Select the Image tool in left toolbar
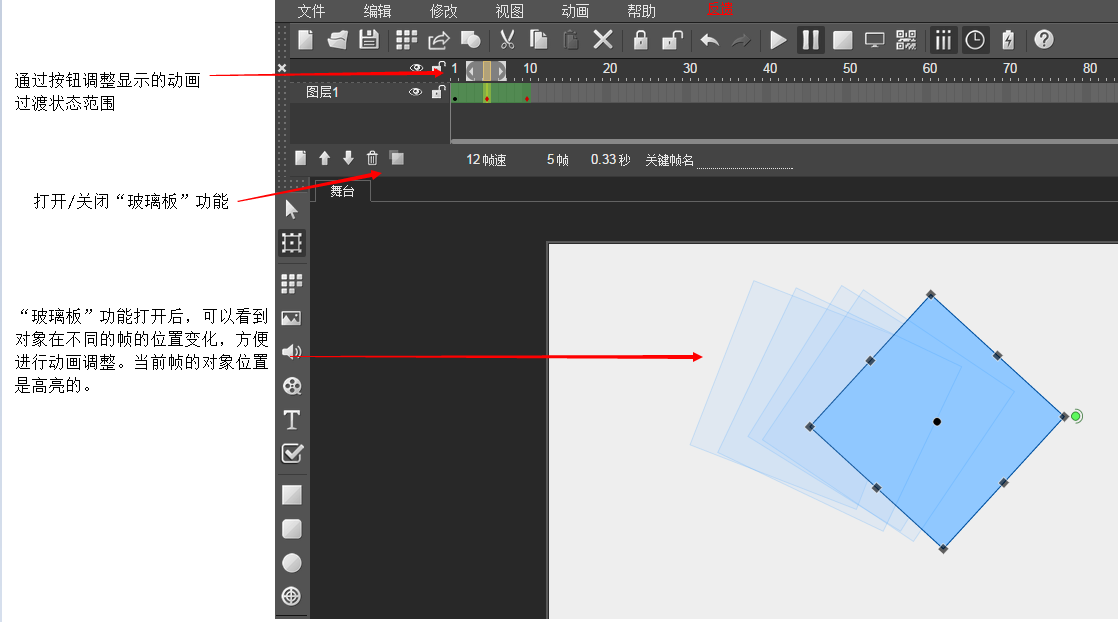1118x622 pixels. coord(291,318)
